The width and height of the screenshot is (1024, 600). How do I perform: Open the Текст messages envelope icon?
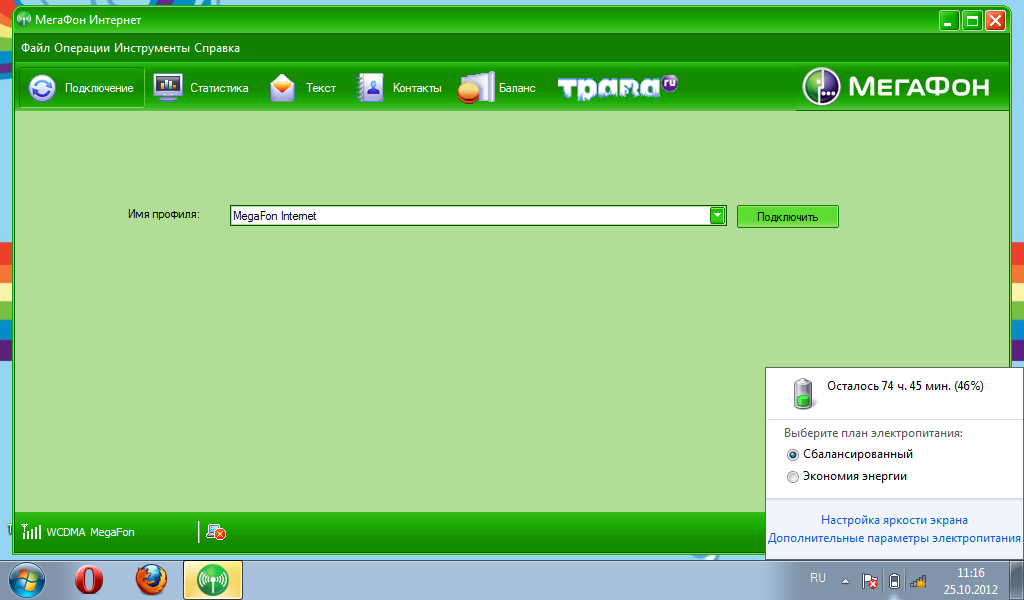coord(283,88)
